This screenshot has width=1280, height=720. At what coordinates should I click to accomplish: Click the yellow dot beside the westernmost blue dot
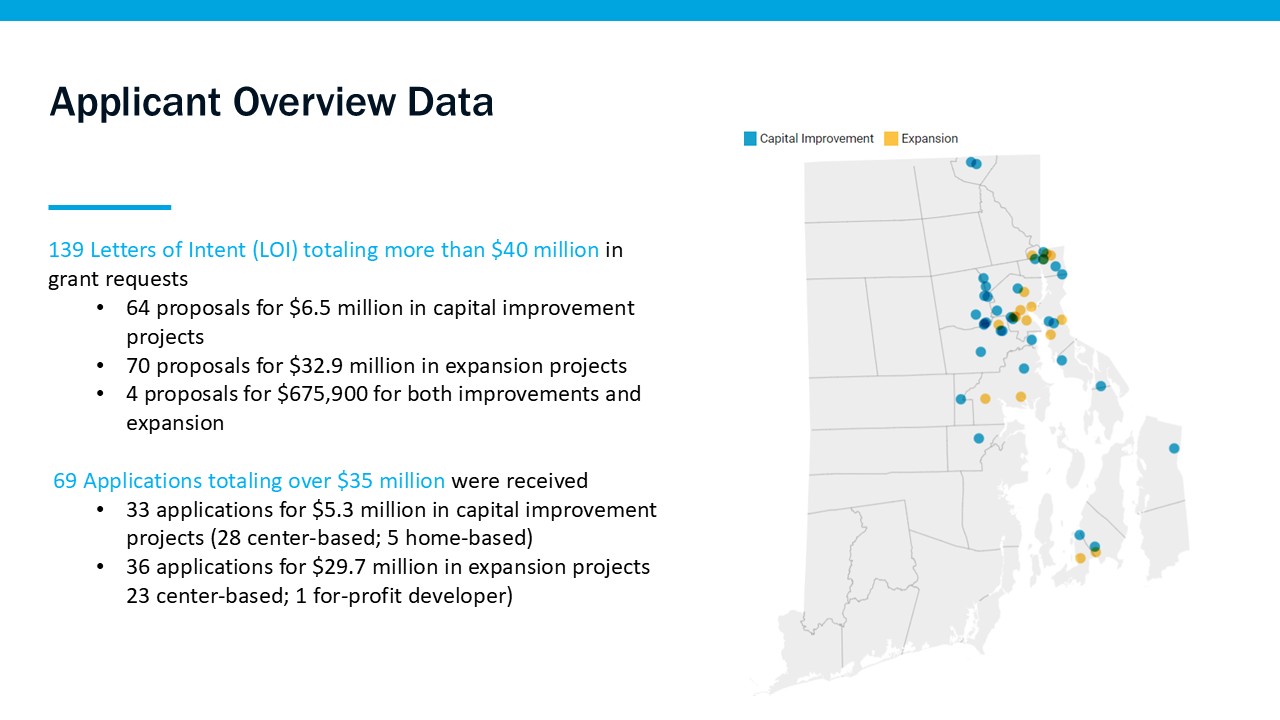[985, 399]
